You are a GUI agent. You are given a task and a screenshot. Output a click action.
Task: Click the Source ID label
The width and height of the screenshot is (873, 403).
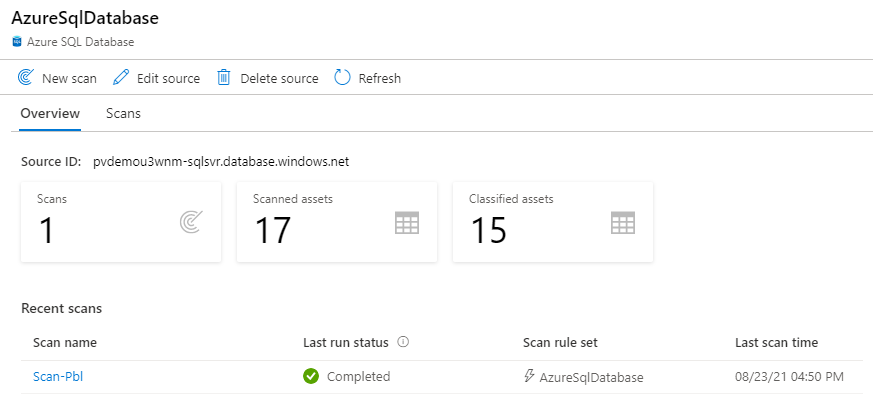click(51, 163)
